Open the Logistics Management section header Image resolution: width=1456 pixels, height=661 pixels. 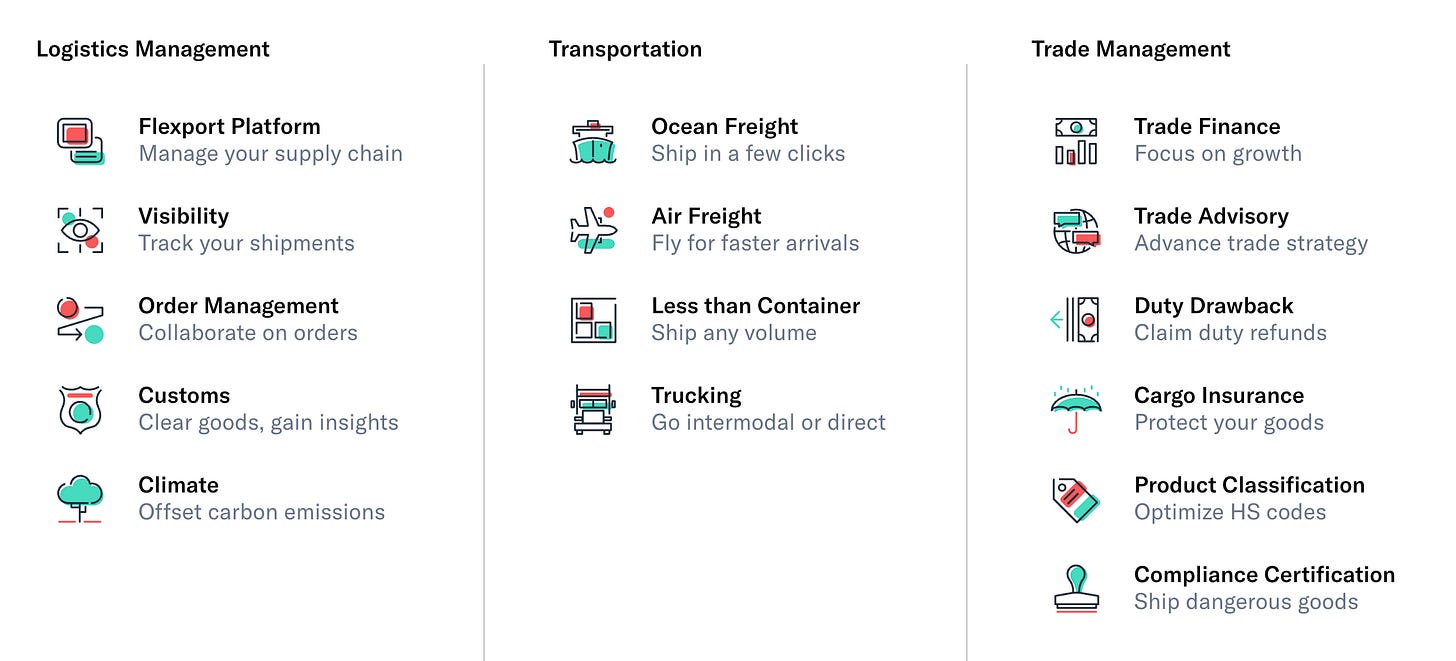(152, 48)
